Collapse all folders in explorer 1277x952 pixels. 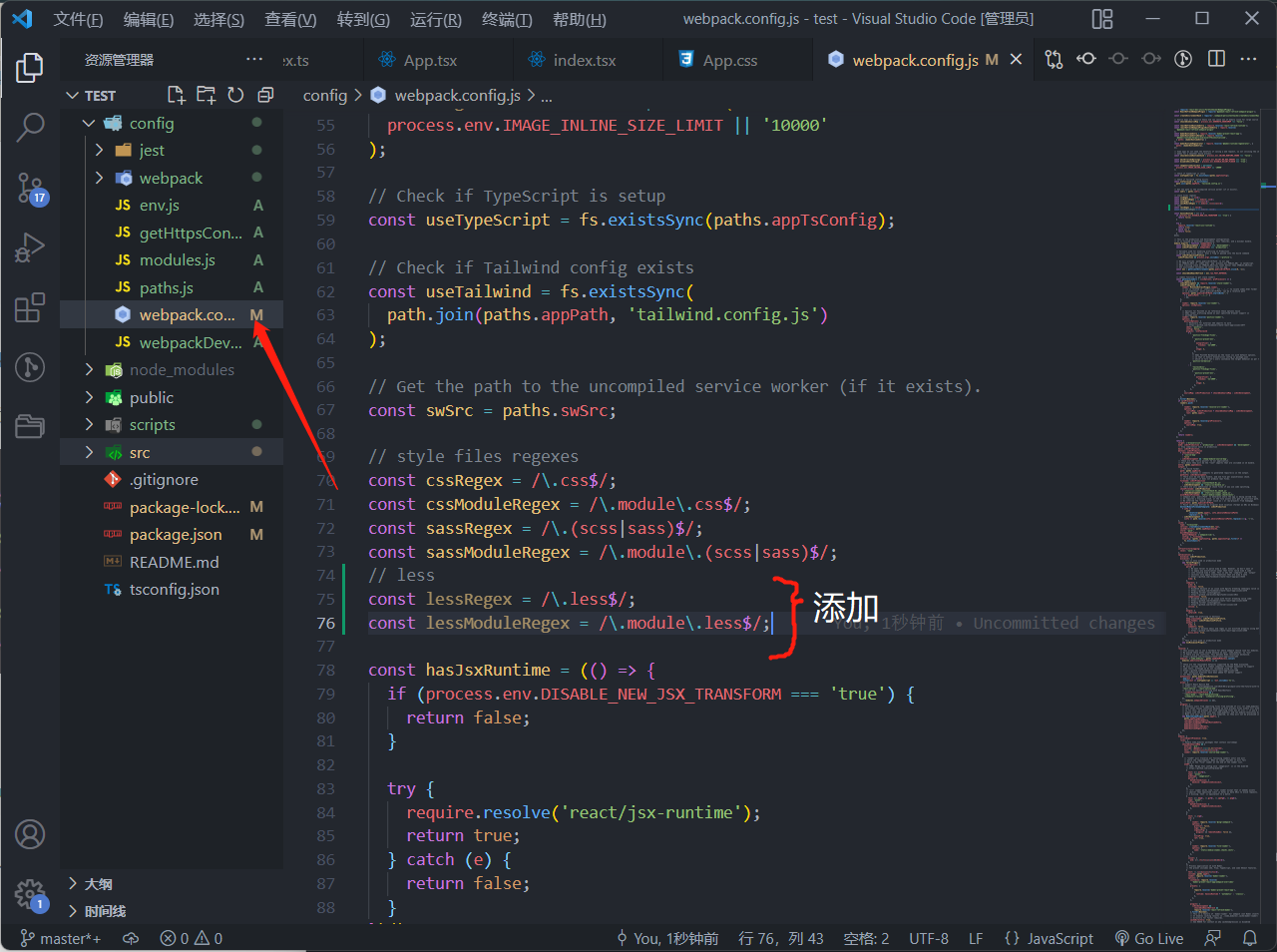tap(265, 95)
